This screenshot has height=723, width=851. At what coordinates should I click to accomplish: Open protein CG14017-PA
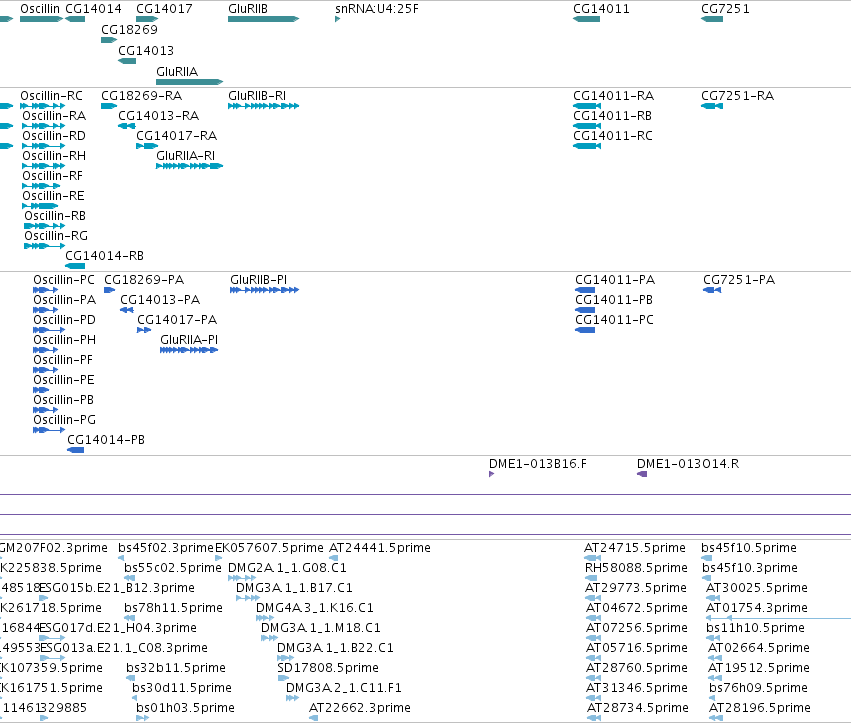pyautogui.click(x=177, y=320)
